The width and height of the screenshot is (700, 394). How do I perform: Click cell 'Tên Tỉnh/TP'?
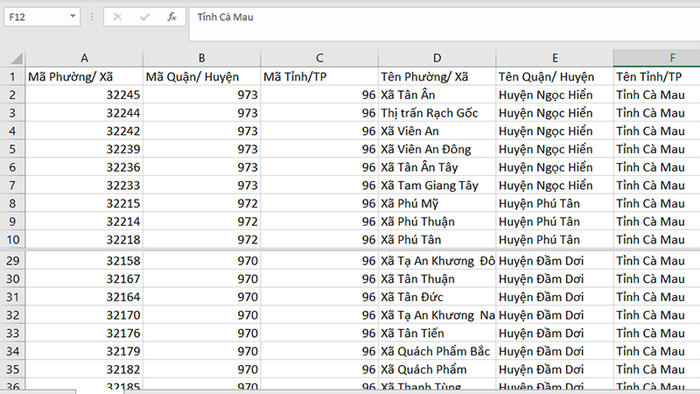tap(657, 77)
